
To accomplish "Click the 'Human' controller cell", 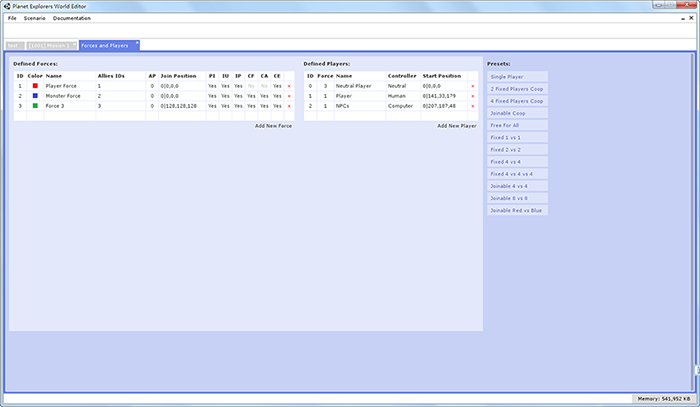I will 404,96.
